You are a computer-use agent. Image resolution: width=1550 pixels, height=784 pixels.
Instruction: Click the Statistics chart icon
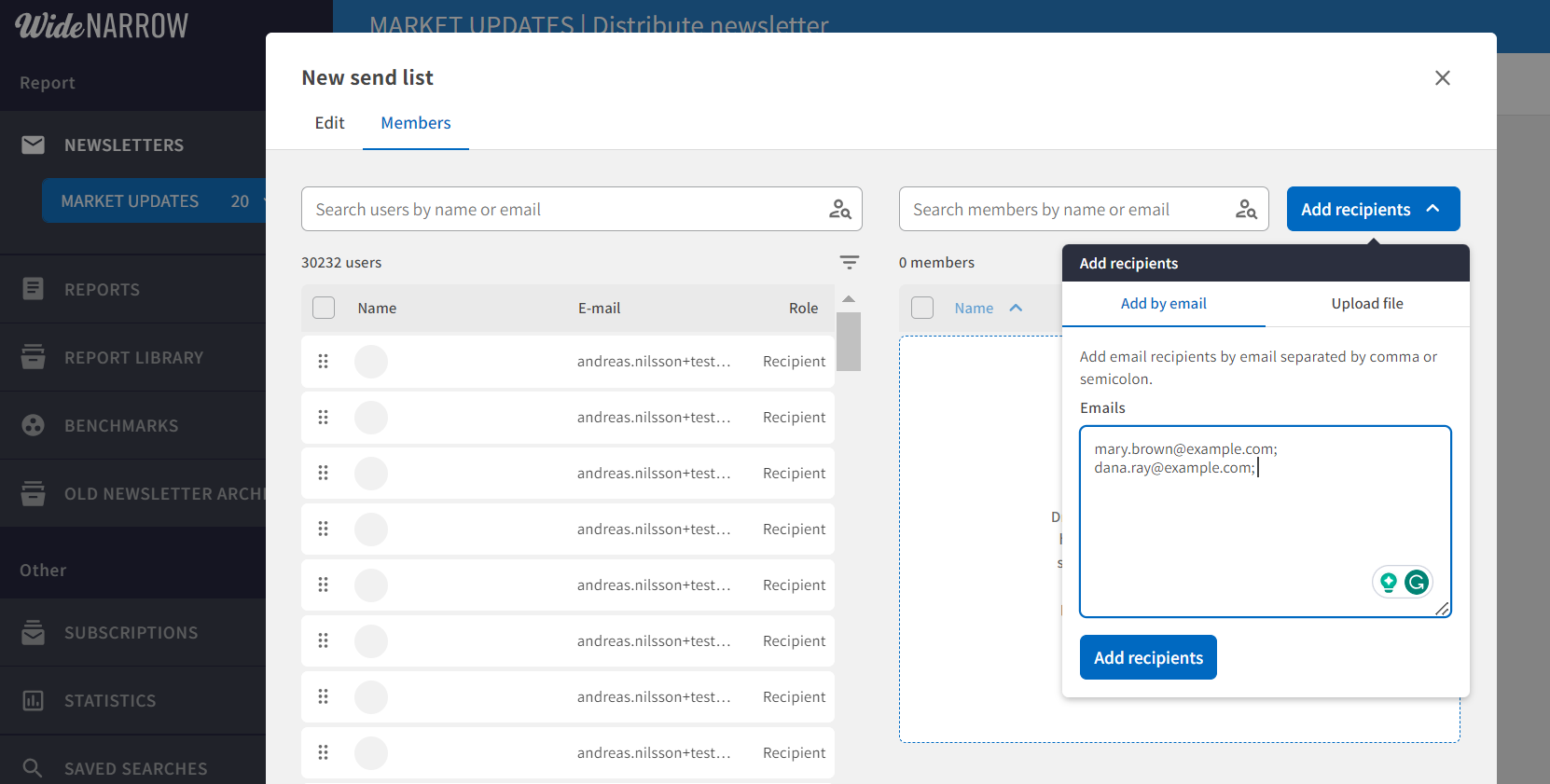33,700
